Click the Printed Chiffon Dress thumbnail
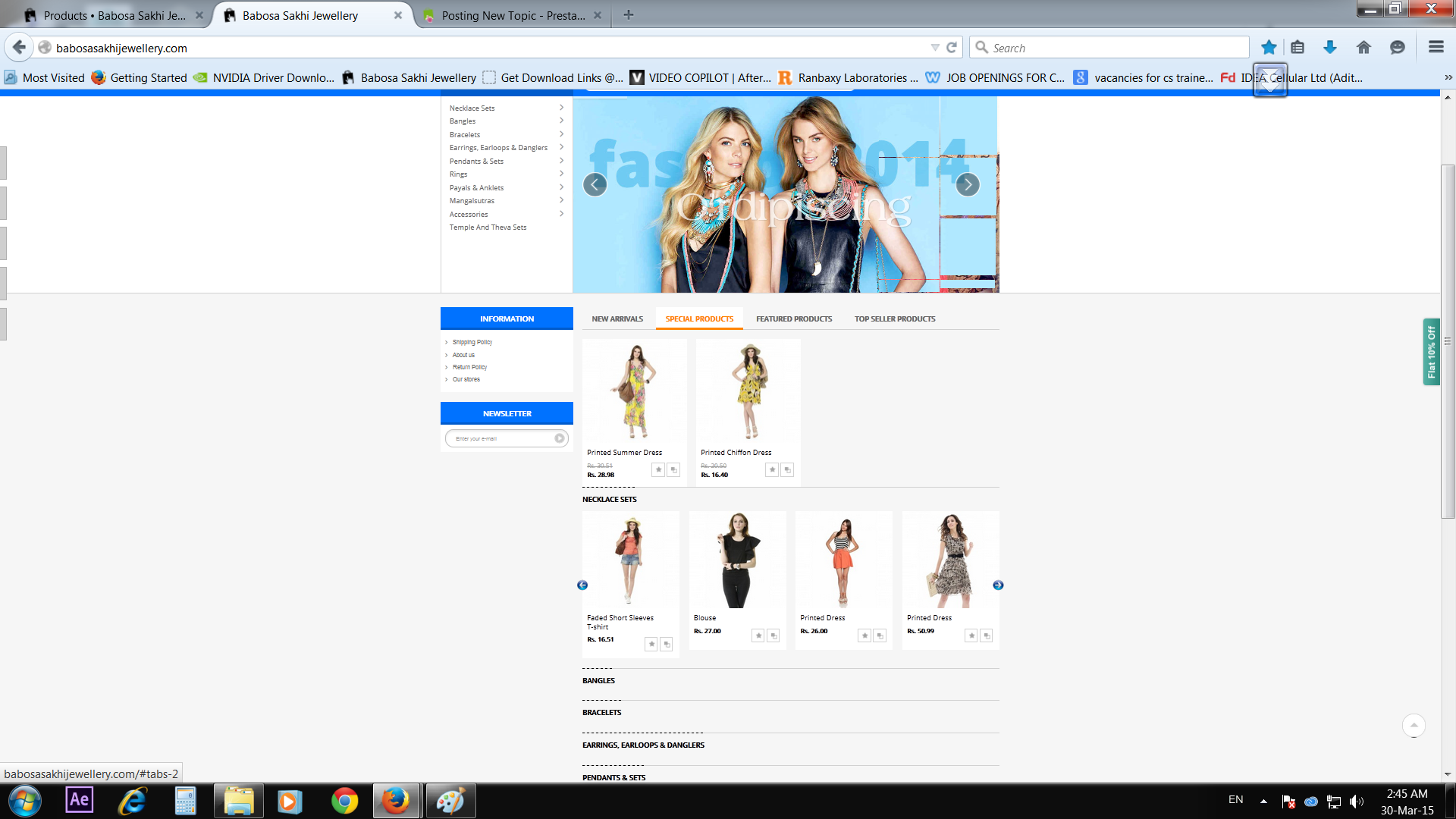This screenshot has height=819, width=1456. pyautogui.click(x=748, y=392)
